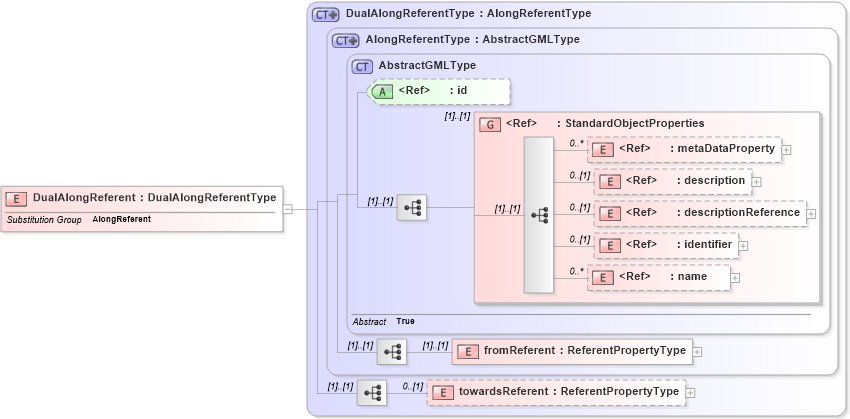Click the E icon of identifier element
850x419 pixels.
[x=610, y=246]
